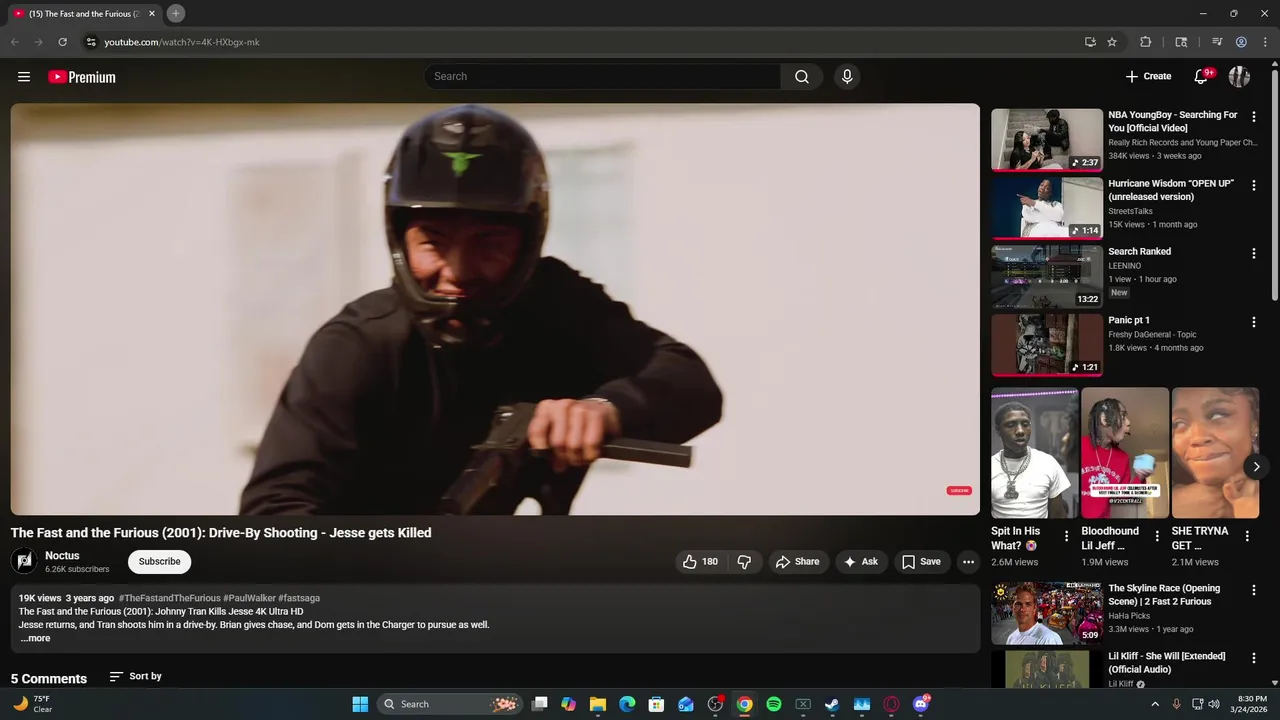Open more actions ellipsis under video
Image resolution: width=1280 pixels, height=720 pixels.
968,562
